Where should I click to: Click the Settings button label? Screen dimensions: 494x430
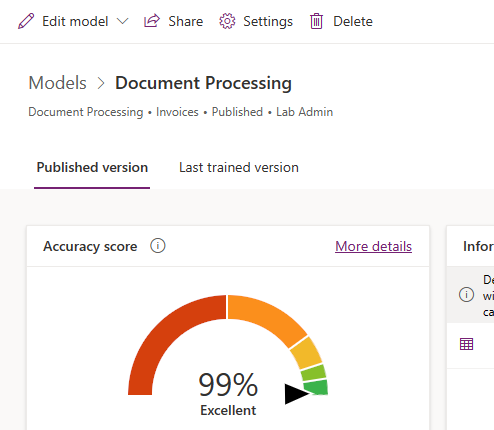pos(268,21)
